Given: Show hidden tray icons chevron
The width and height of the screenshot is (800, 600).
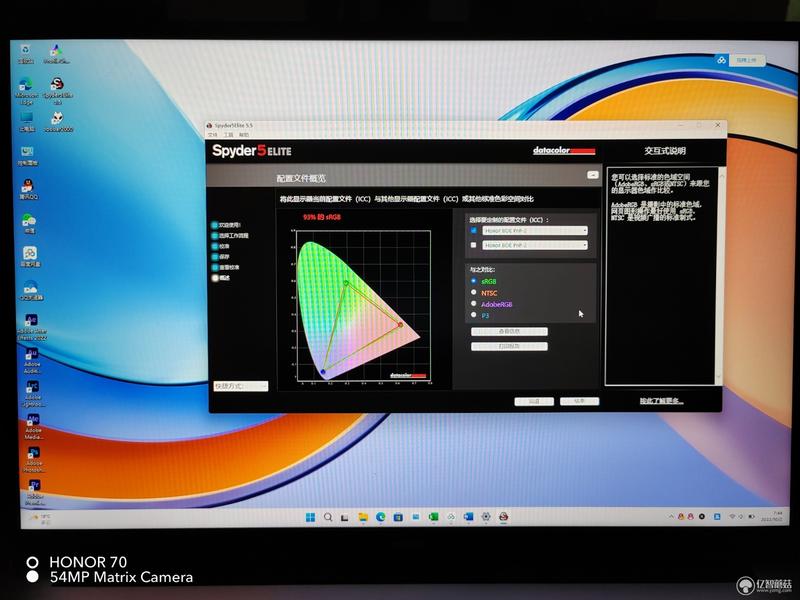Looking at the screenshot, I should coord(671,516).
